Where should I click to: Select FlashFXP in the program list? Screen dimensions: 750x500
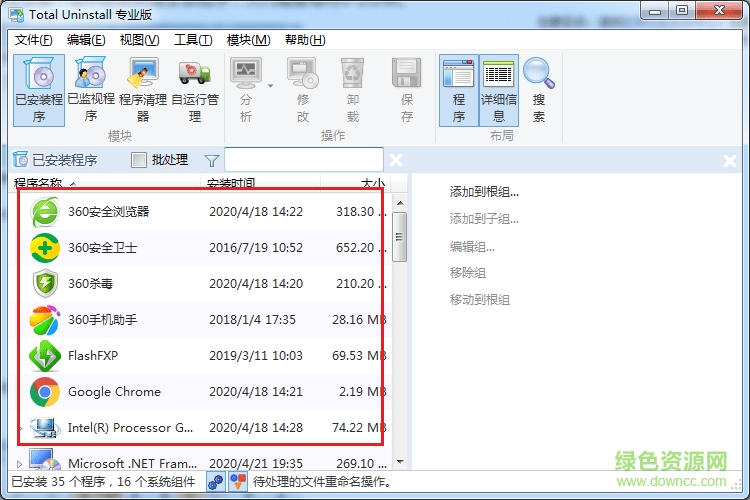(93, 356)
